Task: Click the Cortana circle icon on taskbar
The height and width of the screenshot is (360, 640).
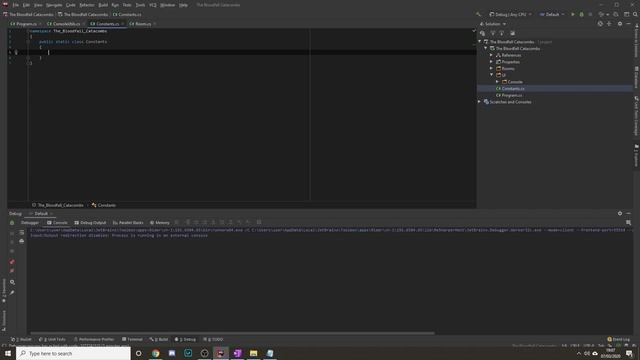Action: (x=138, y=353)
